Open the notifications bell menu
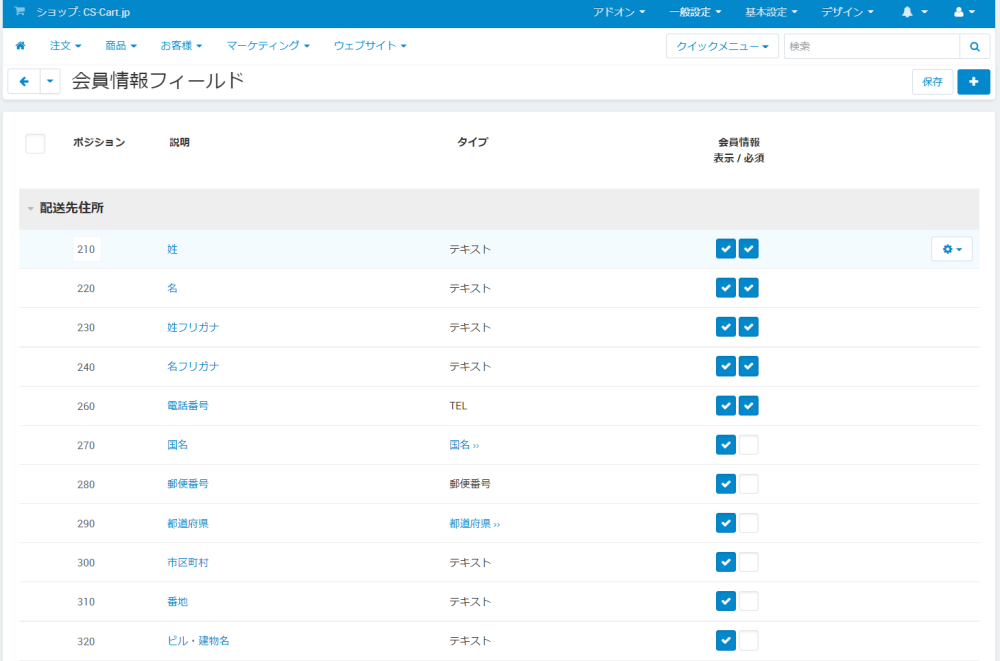The height and width of the screenshot is (661, 1000). click(x=914, y=12)
